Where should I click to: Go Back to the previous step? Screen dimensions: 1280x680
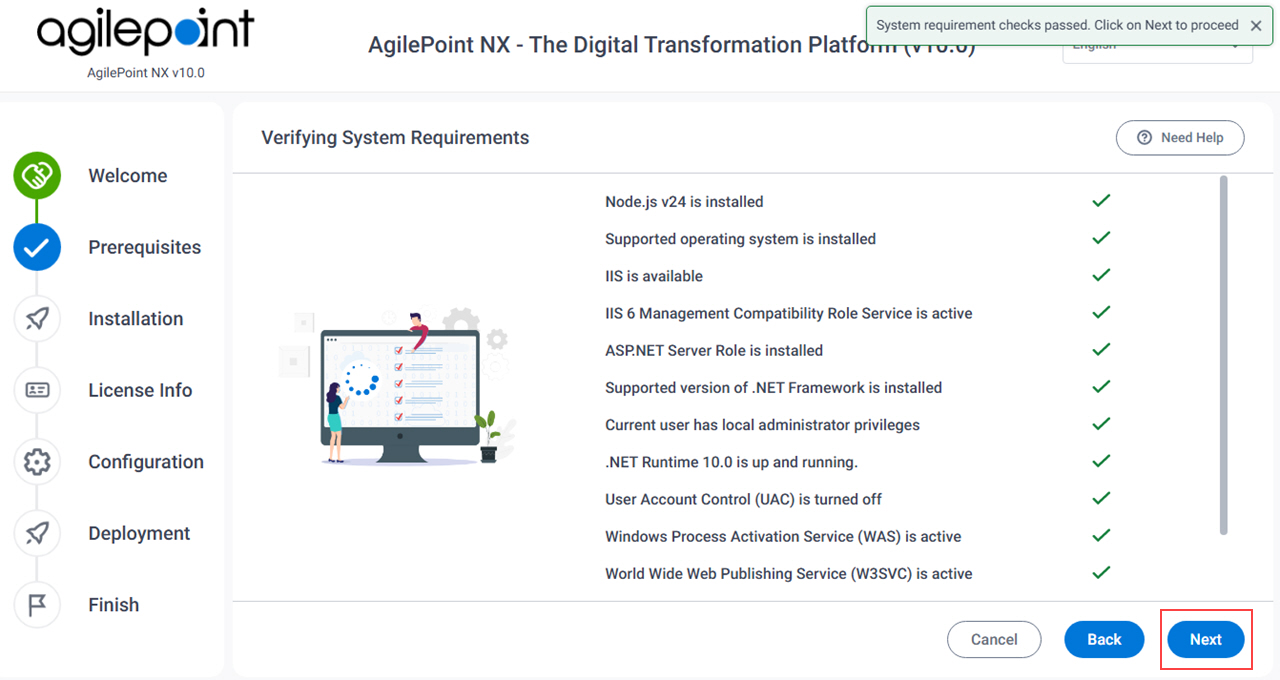(x=1104, y=639)
